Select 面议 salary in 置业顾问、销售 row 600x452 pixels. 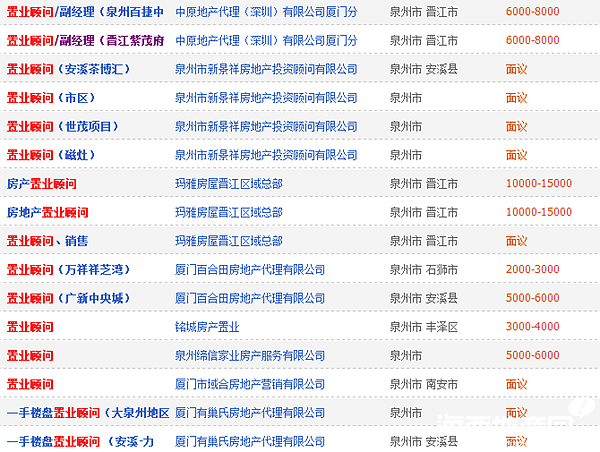[x=517, y=241]
